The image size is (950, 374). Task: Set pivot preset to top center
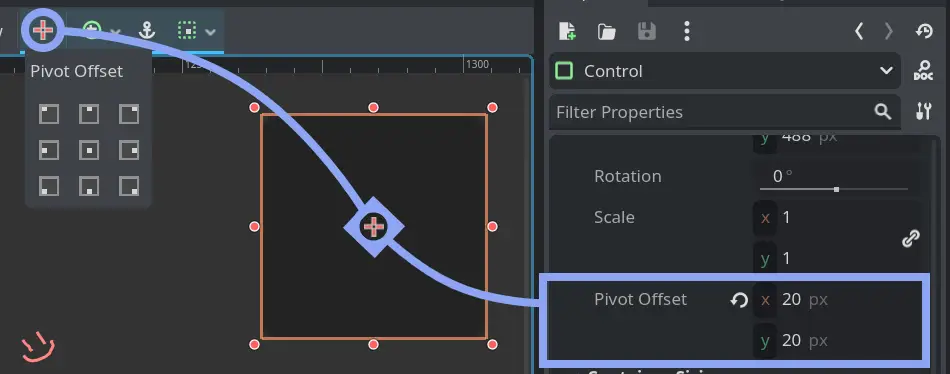click(89, 114)
